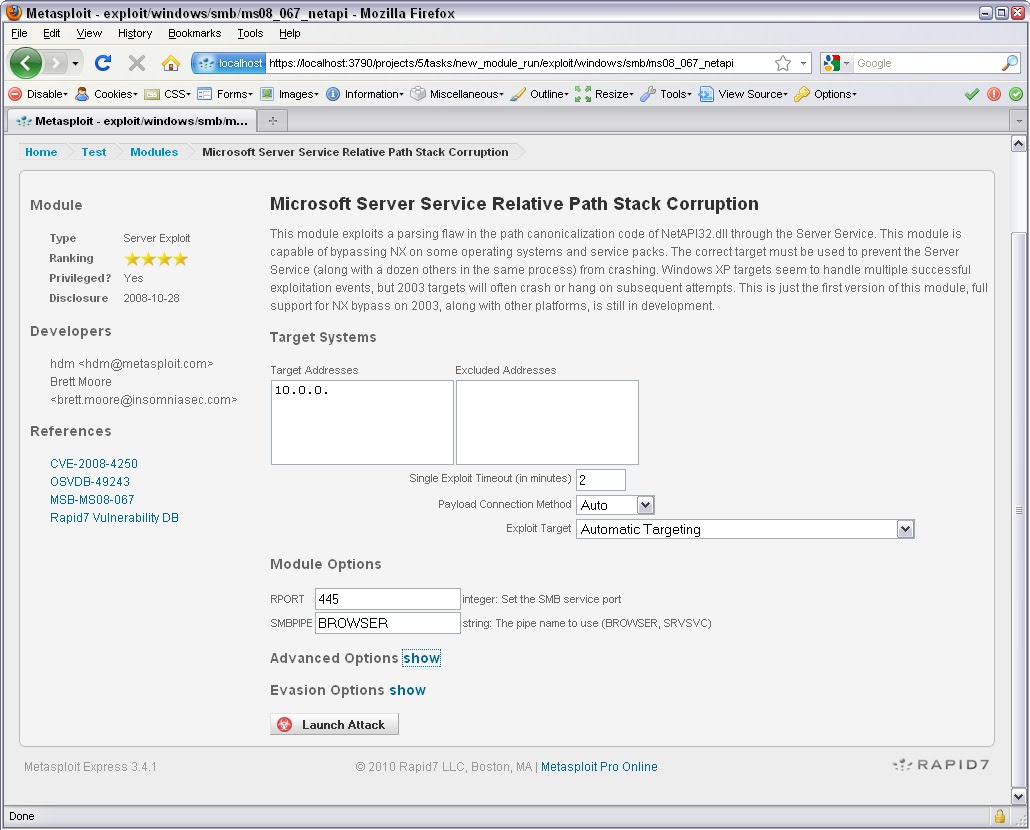Open the Outline developer toolbar menu

click(x=539, y=94)
